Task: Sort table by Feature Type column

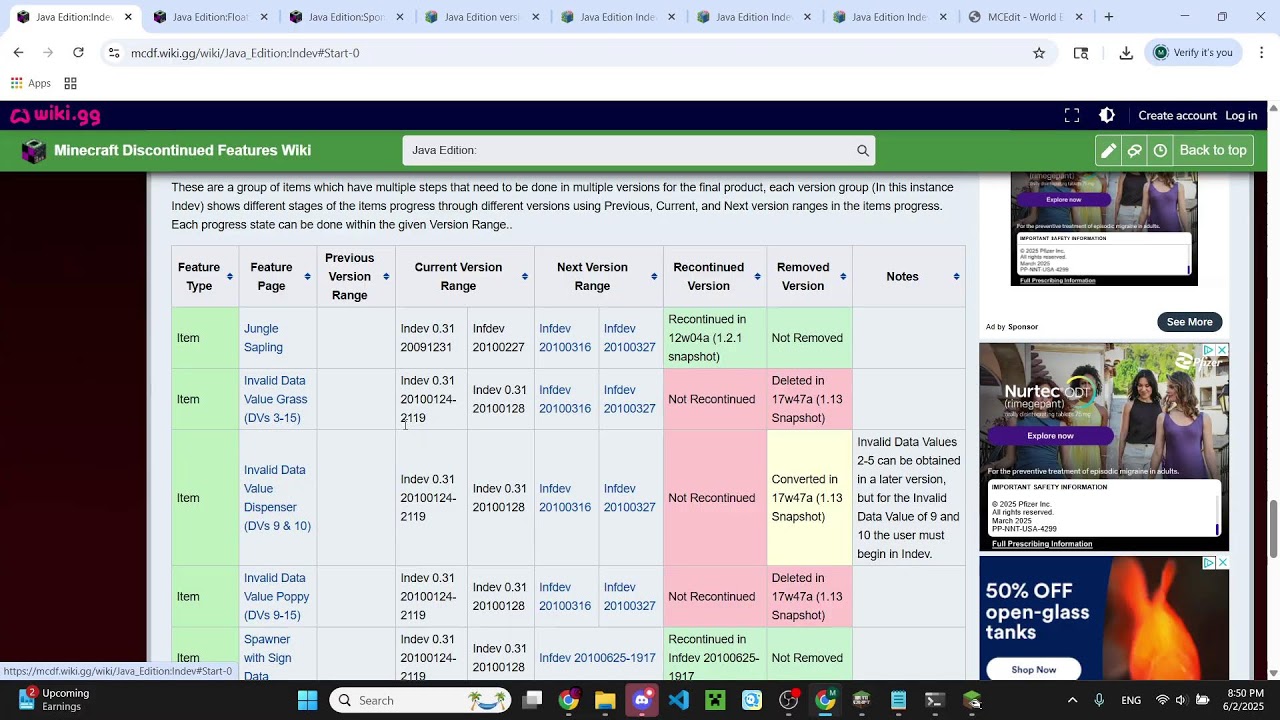Action: coord(230,277)
